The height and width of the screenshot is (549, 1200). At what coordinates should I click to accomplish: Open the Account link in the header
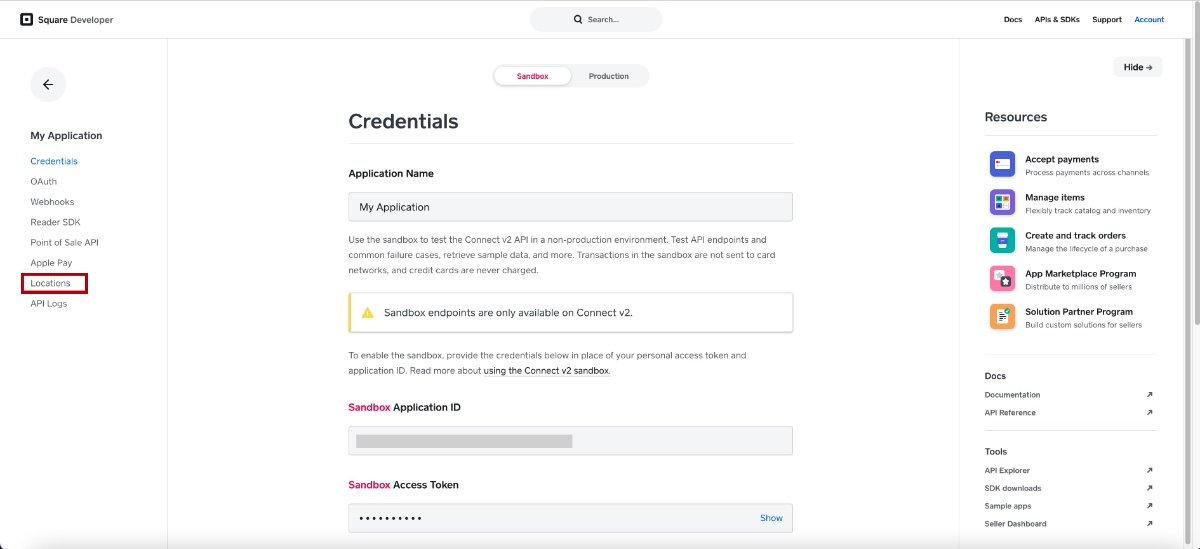coord(1149,19)
